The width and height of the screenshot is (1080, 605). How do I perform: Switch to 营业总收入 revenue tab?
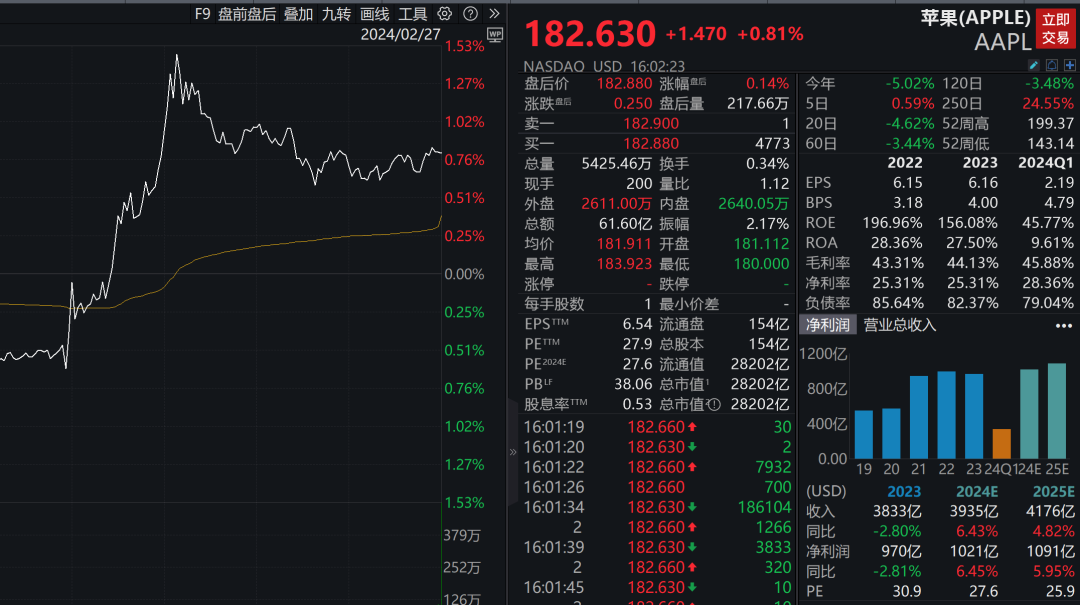[x=900, y=325]
